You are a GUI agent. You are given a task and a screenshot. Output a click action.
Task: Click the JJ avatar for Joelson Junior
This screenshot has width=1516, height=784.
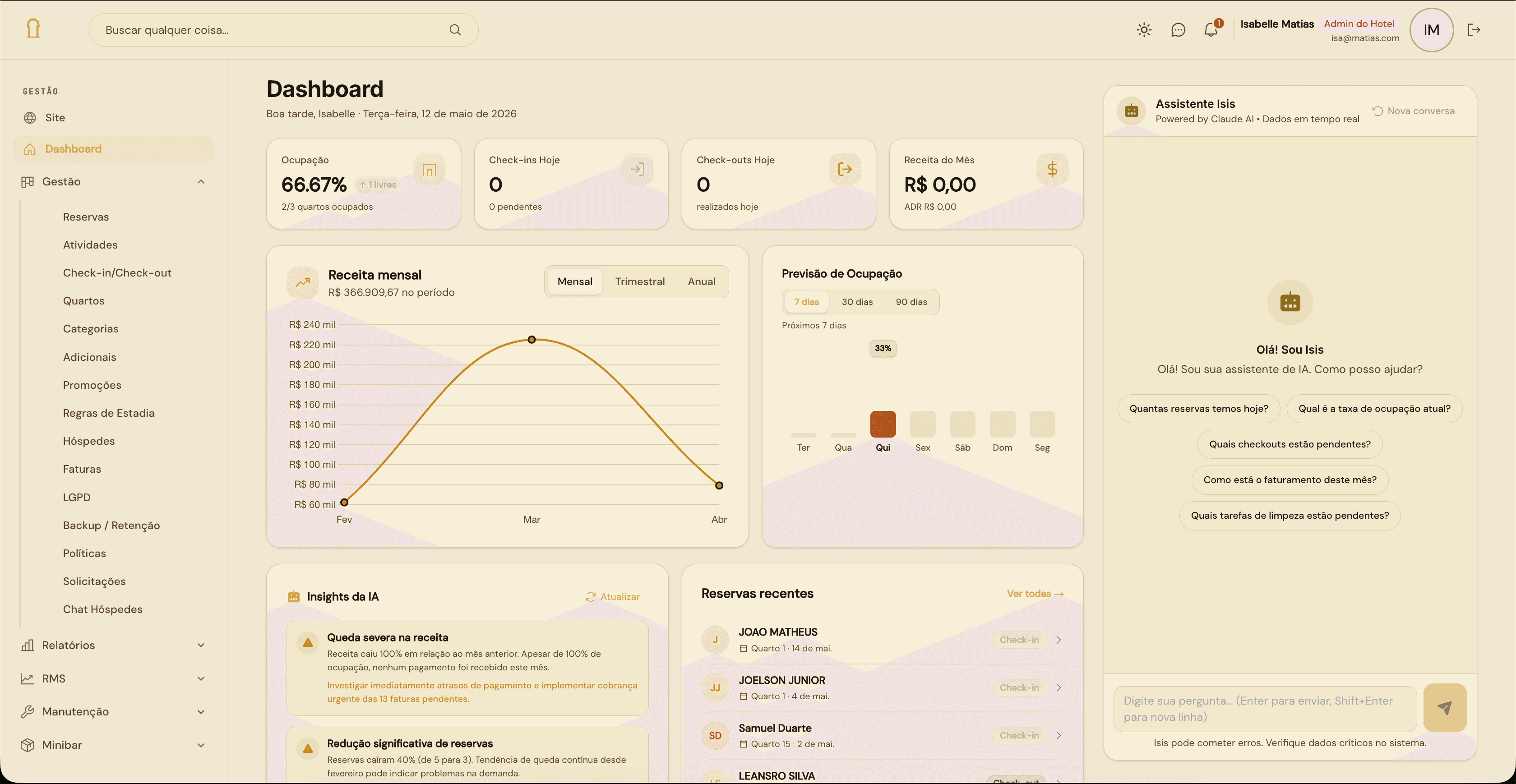(715, 688)
